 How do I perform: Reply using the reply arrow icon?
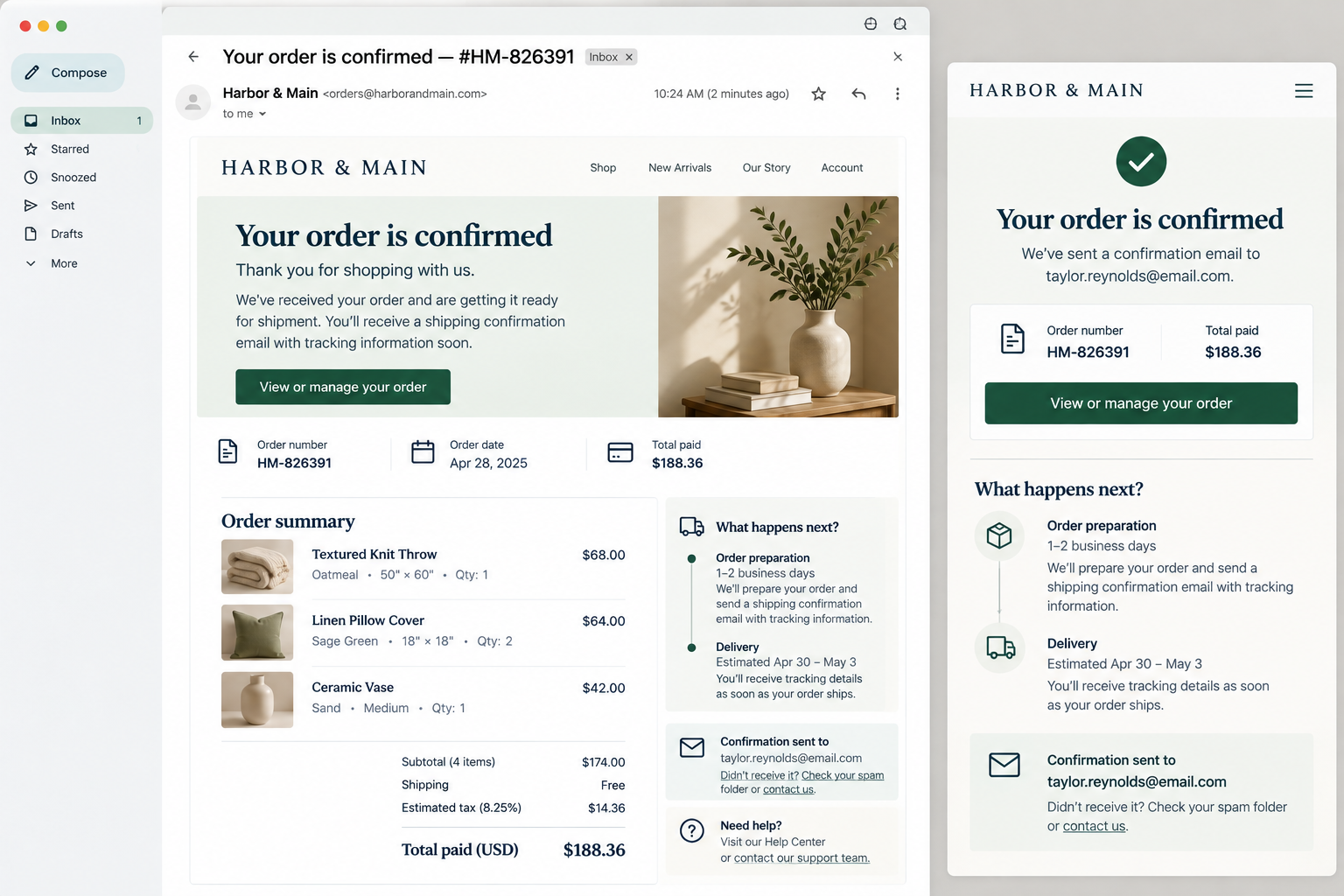858,94
